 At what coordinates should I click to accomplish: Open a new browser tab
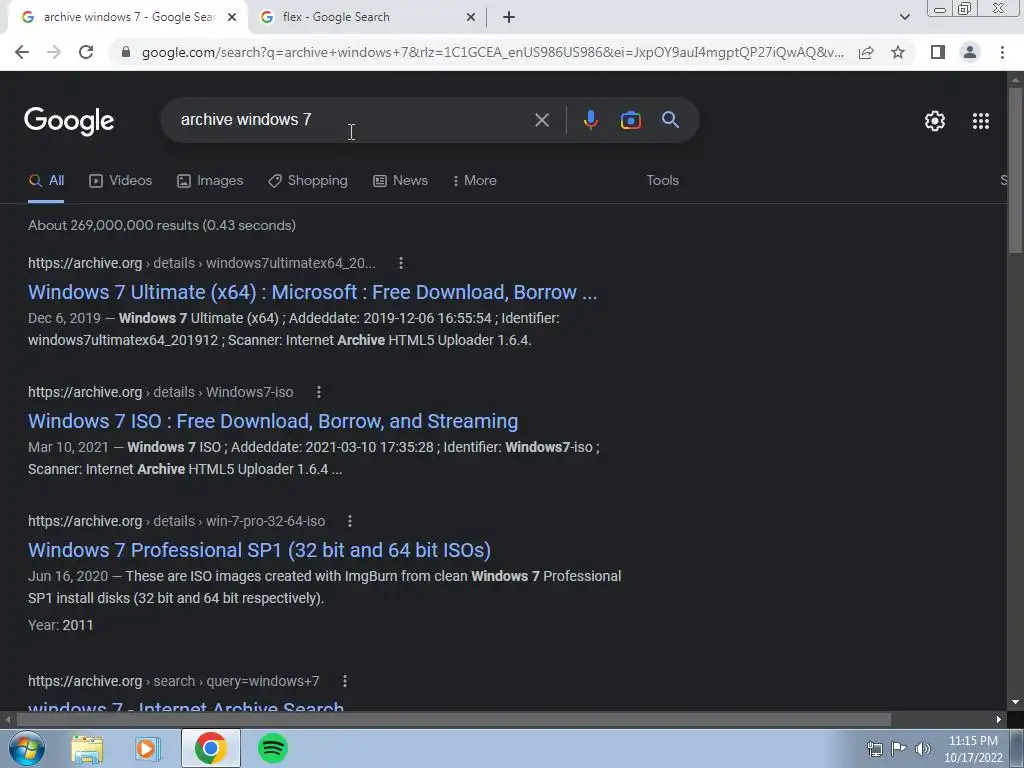tap(509, 17)
